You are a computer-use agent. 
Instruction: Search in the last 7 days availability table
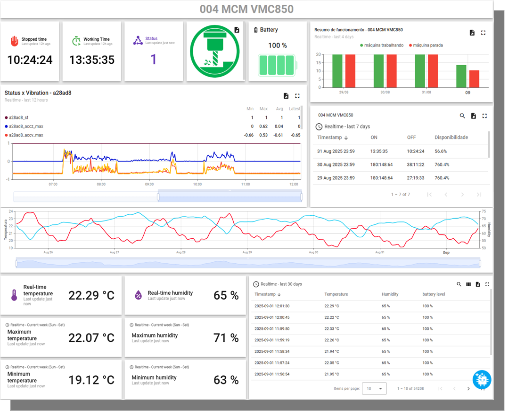[x=462, y=116]
